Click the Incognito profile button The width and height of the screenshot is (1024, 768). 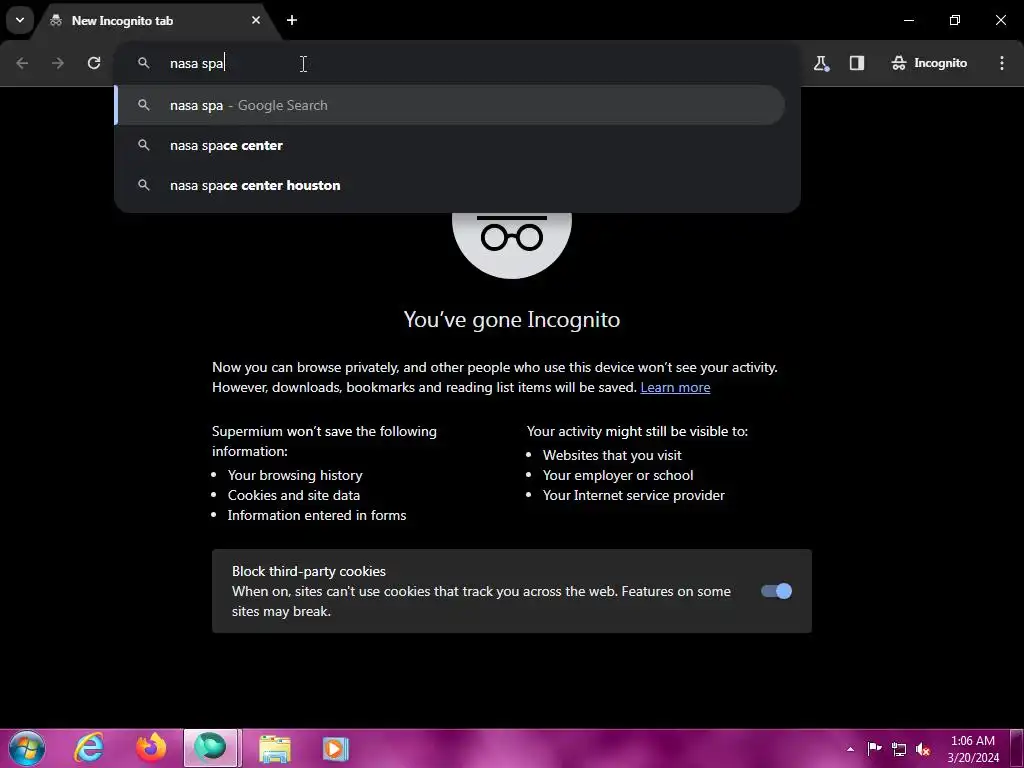click(x=929, y=63)
